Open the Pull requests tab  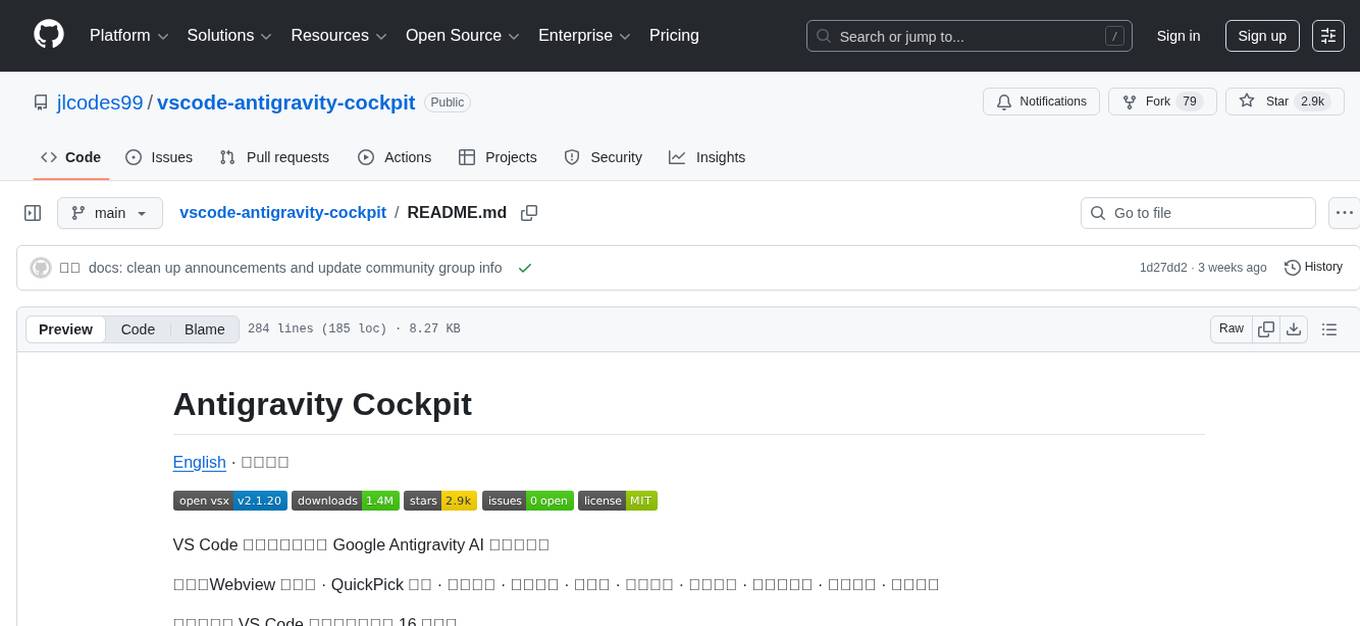pos(275,157)
